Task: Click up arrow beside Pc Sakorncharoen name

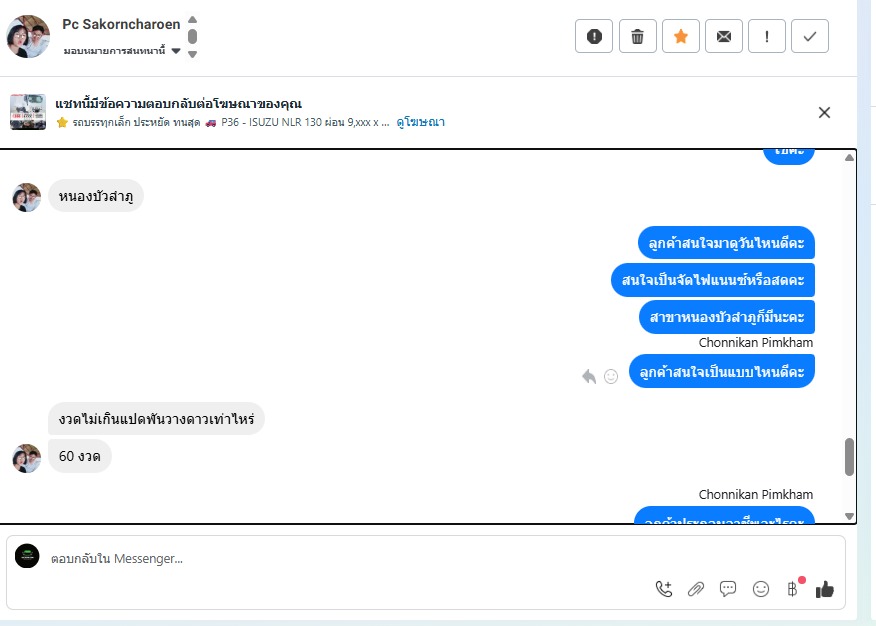Action: tap(192, 20)
